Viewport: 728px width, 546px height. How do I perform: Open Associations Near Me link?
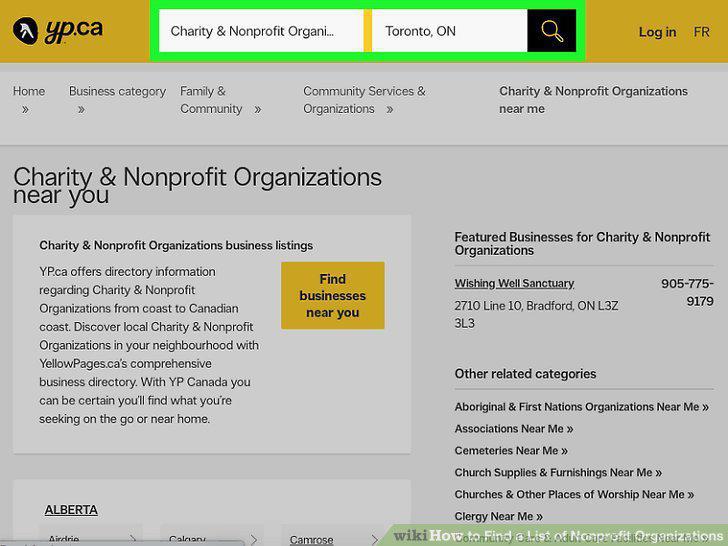tap(514, 429)
